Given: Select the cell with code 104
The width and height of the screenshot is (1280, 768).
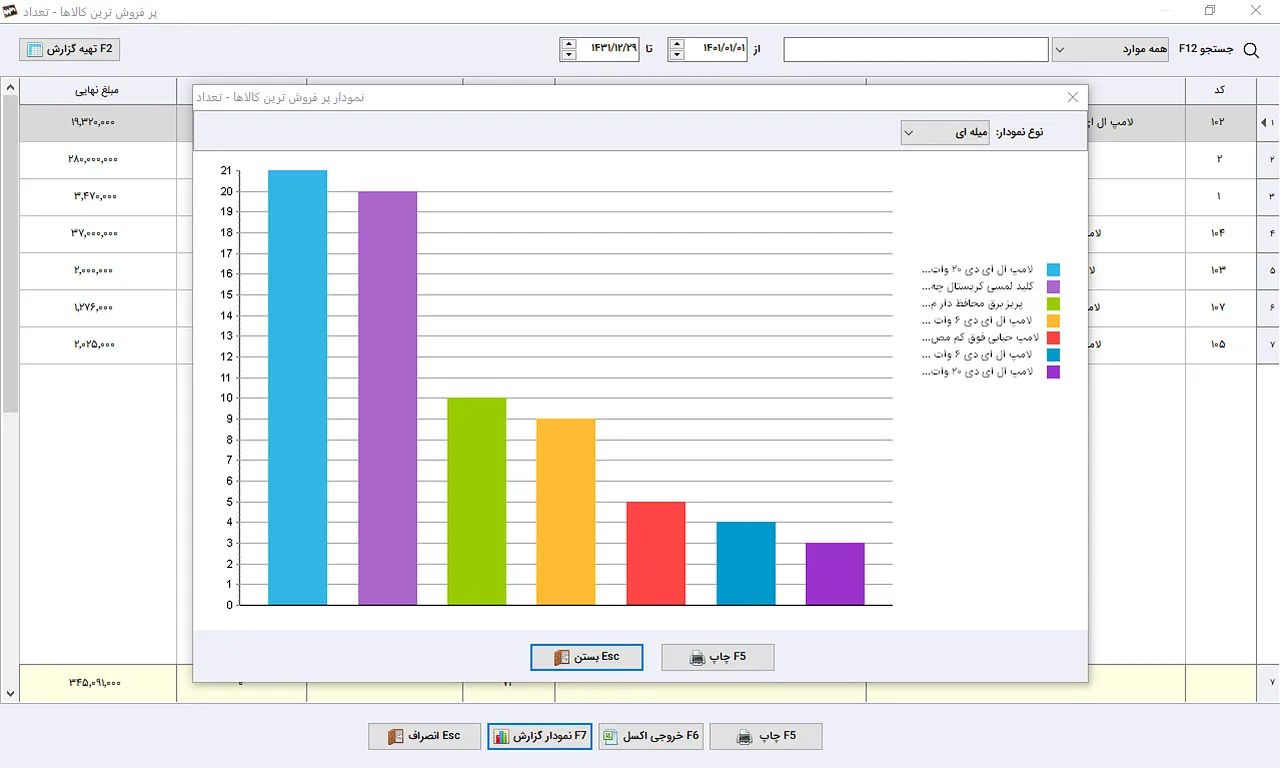Looking at the screenshot, I should coord(1219,233).
